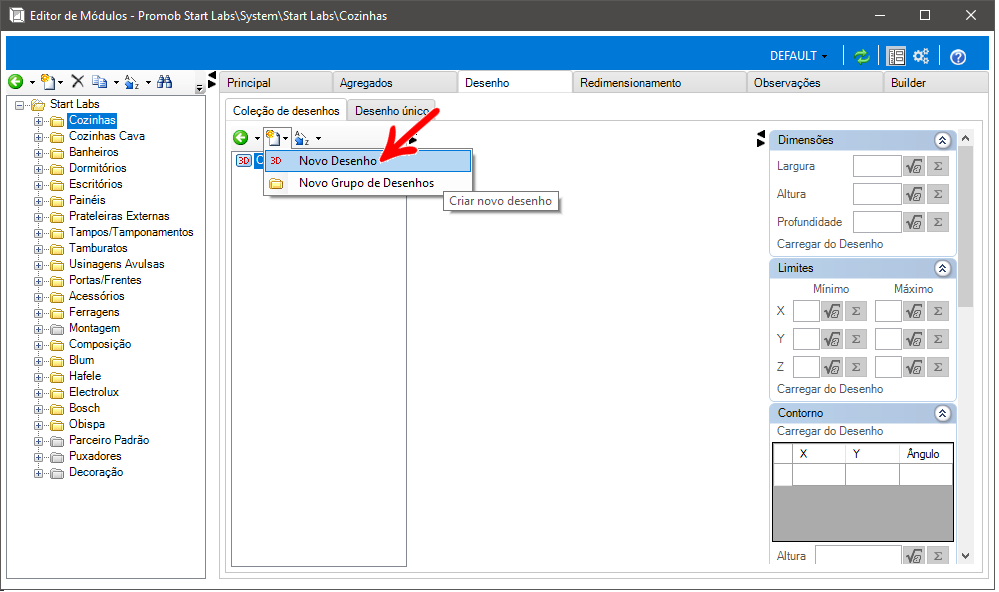Collapse the Dimensões panel

click(942, 140)
